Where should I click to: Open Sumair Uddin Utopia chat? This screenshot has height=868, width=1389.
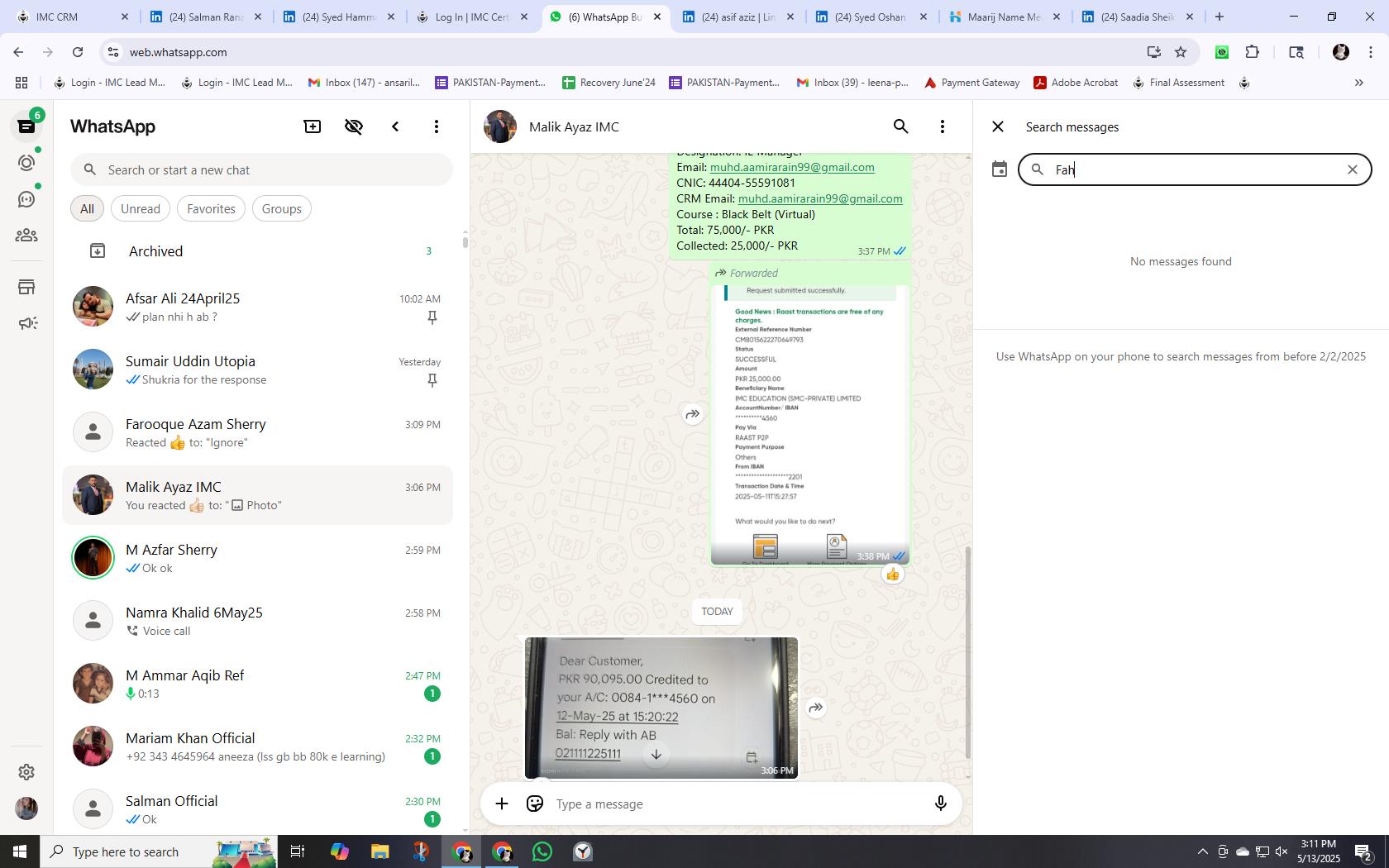click(x=258, y=370)
